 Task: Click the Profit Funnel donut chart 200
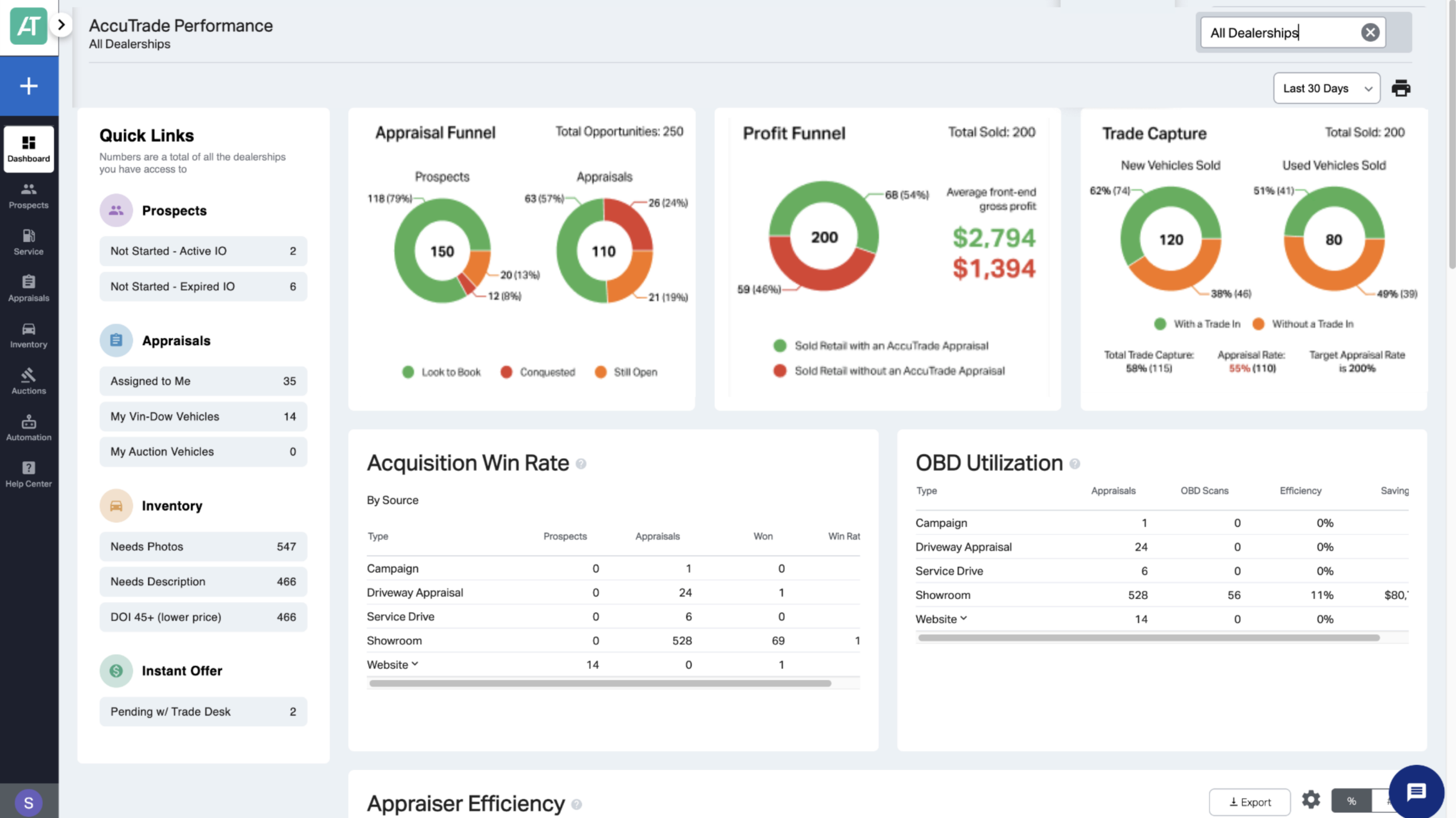[824, 236]
